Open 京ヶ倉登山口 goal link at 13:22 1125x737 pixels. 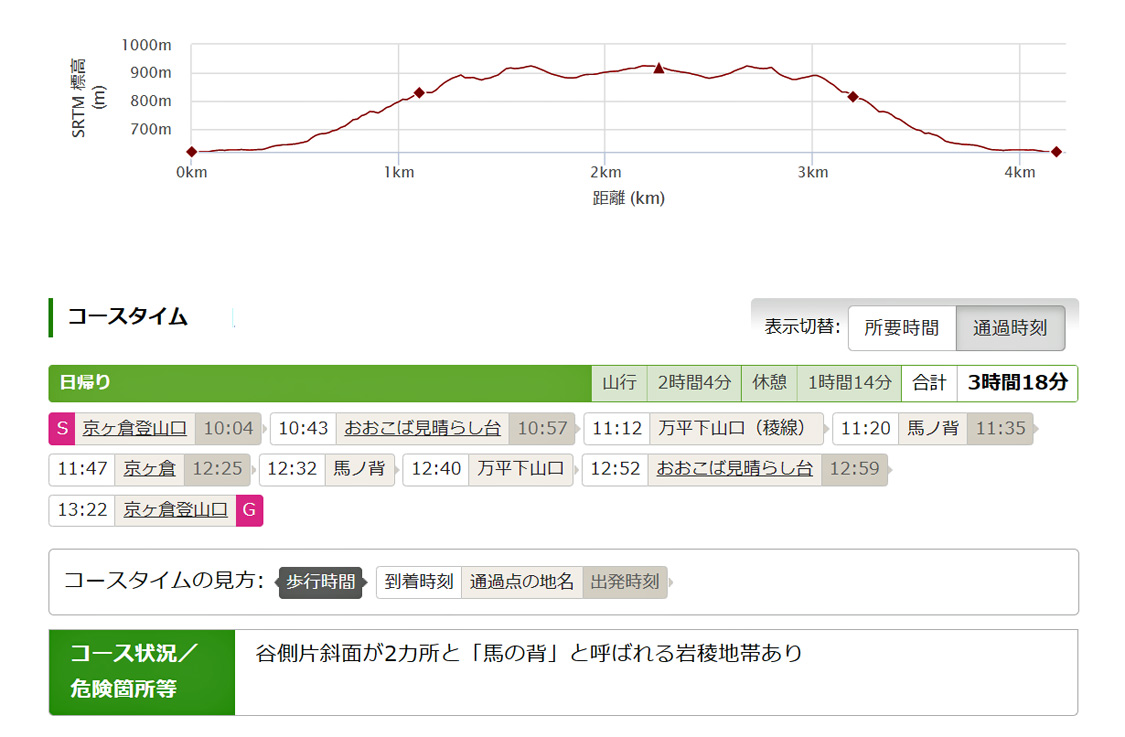pos(176,510)
